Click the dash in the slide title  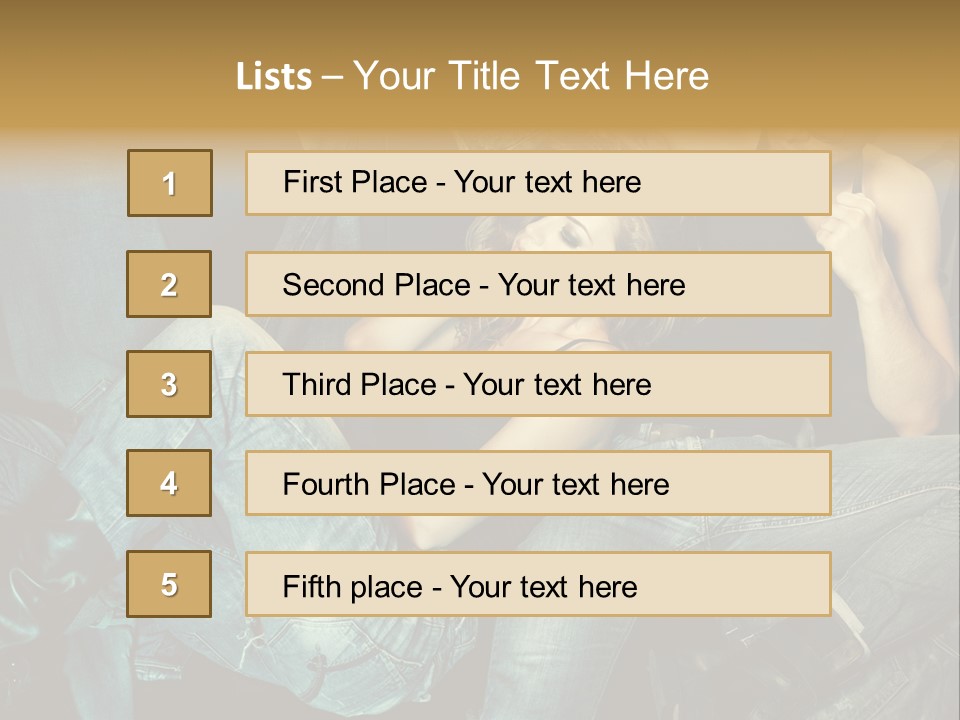332,77
